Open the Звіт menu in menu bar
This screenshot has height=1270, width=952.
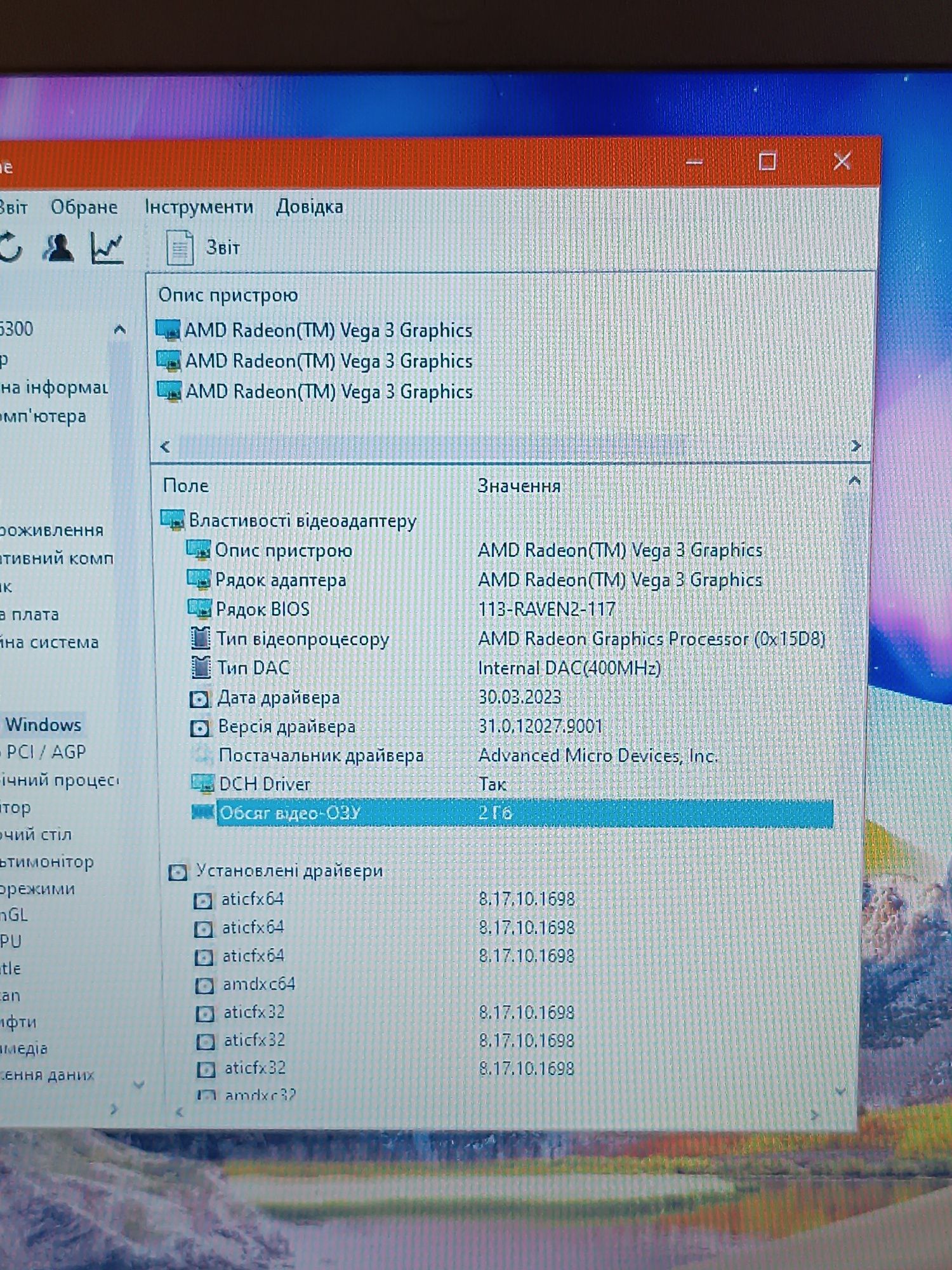click(13, 208)
